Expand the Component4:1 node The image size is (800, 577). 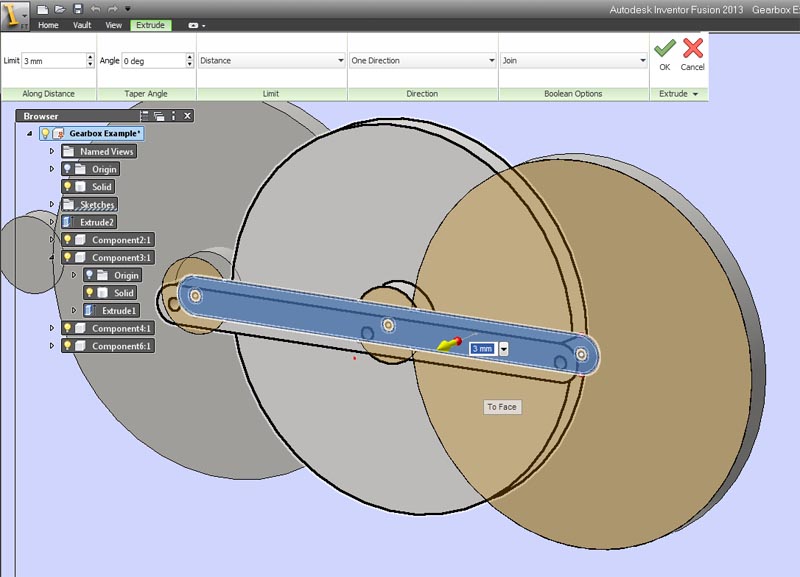pyautogui.click(x=52, y=328)
